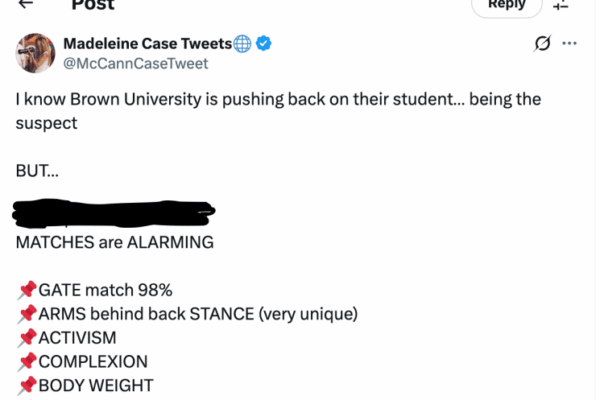600x400 pixels.
Task: Click the pushpin icon beside ARMS behind back
Action: coord(27,314)
